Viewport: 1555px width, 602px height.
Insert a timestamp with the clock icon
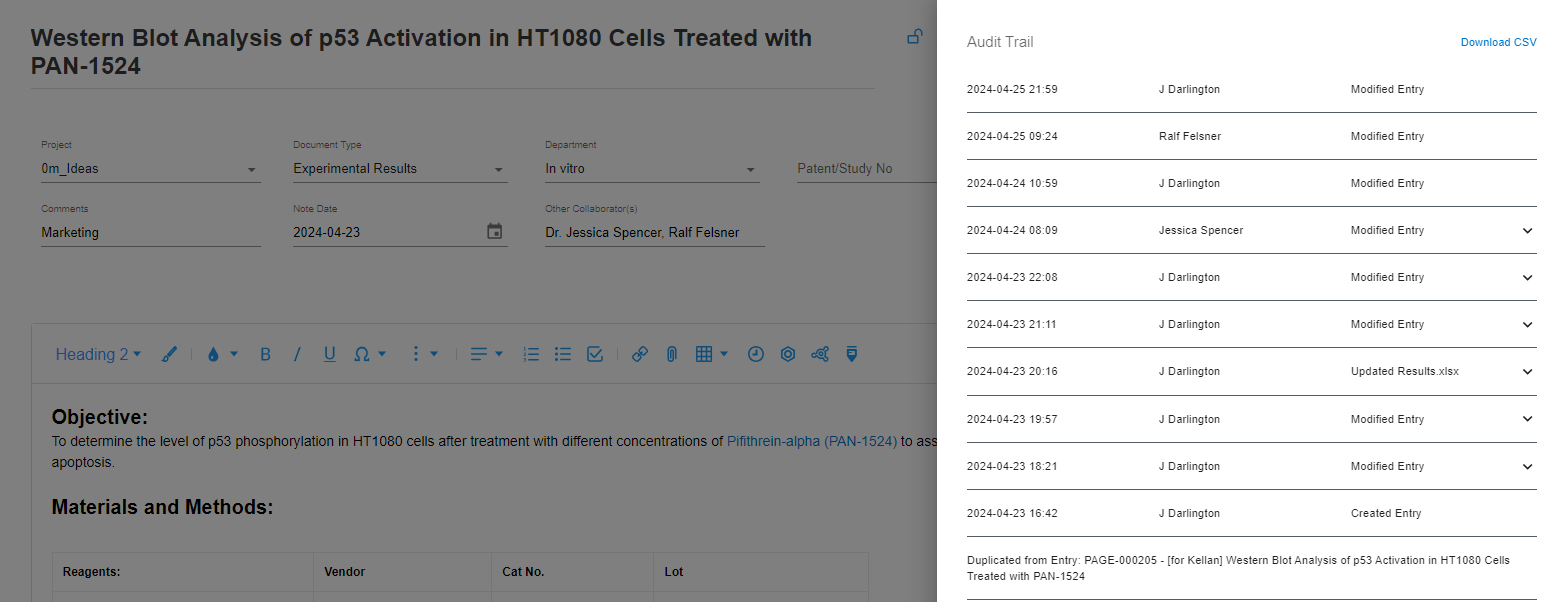[x=755, y=353]
